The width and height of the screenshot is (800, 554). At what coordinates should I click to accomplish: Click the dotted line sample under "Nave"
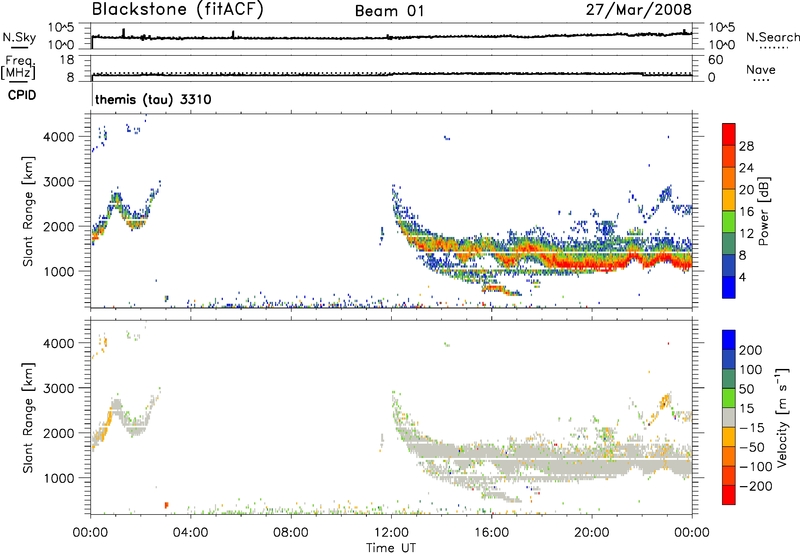pos(762,81)
